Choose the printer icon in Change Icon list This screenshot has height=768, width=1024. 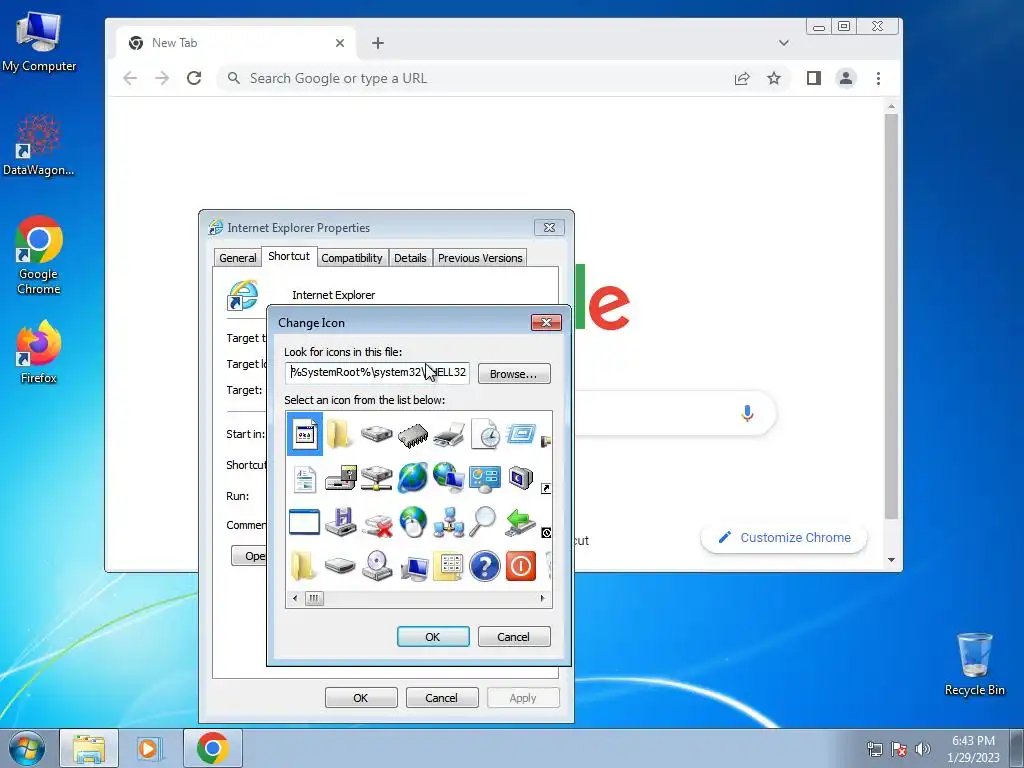click(449, 435)
